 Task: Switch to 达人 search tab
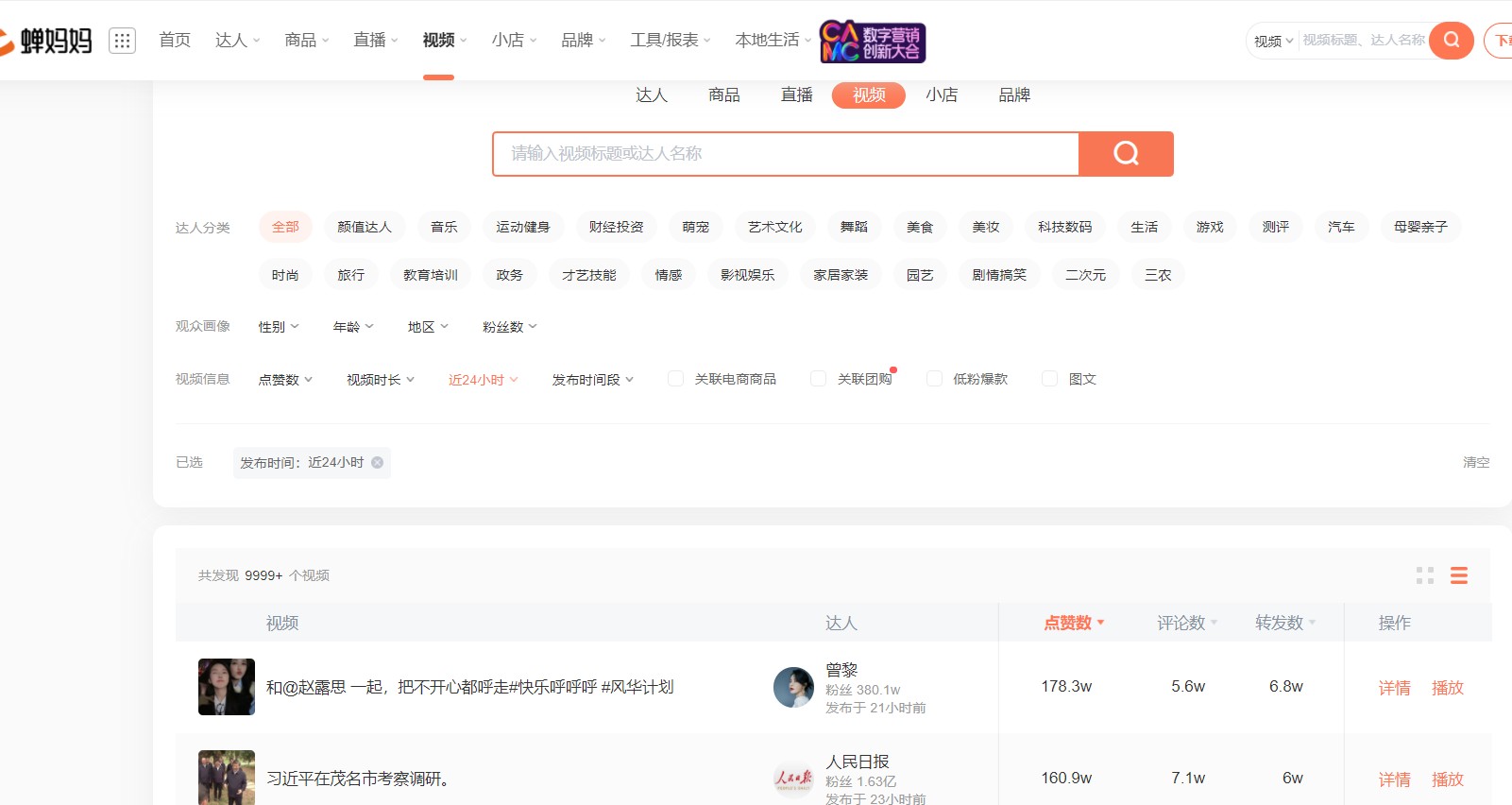click(652, 95)
